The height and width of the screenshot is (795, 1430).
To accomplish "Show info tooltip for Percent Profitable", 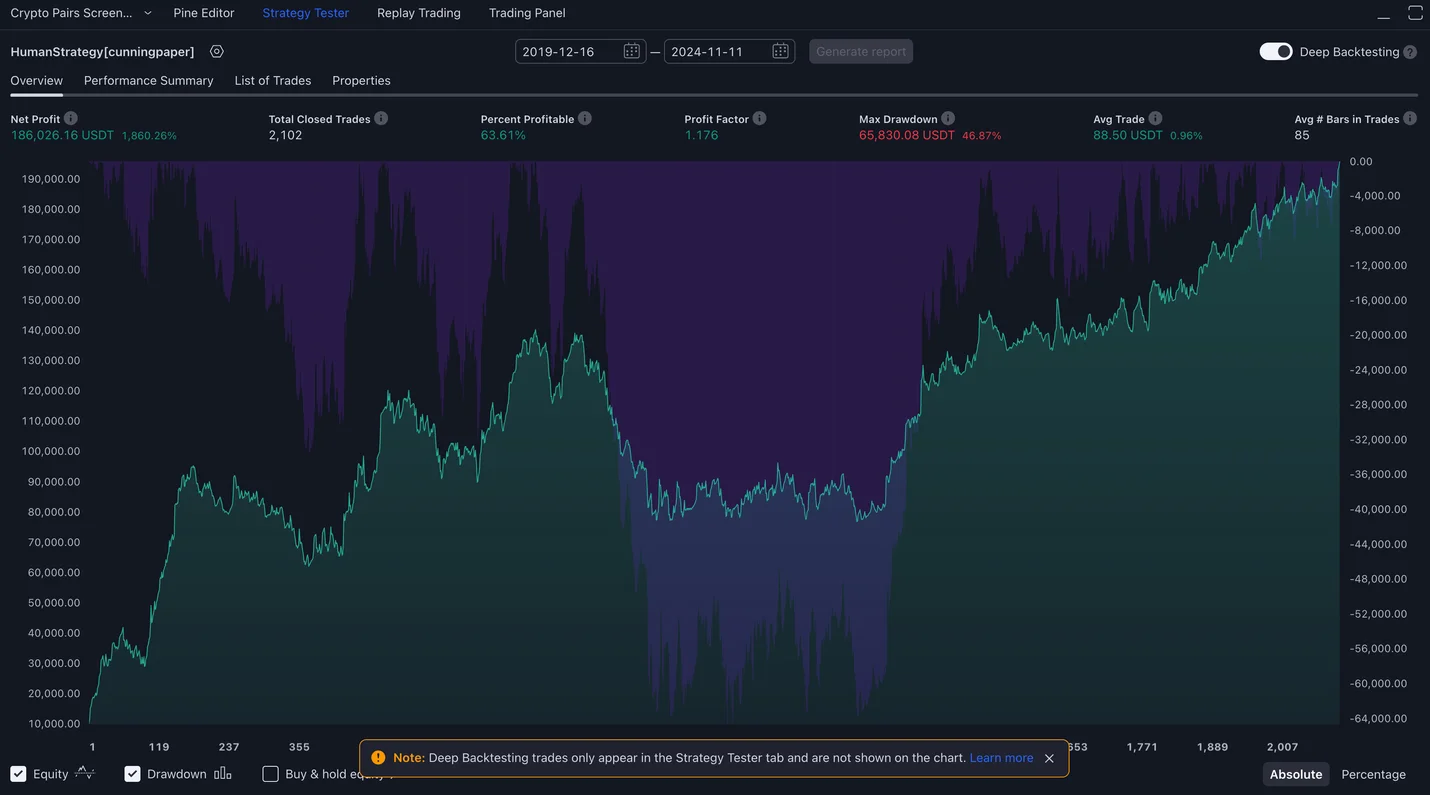I will point(585,118).
